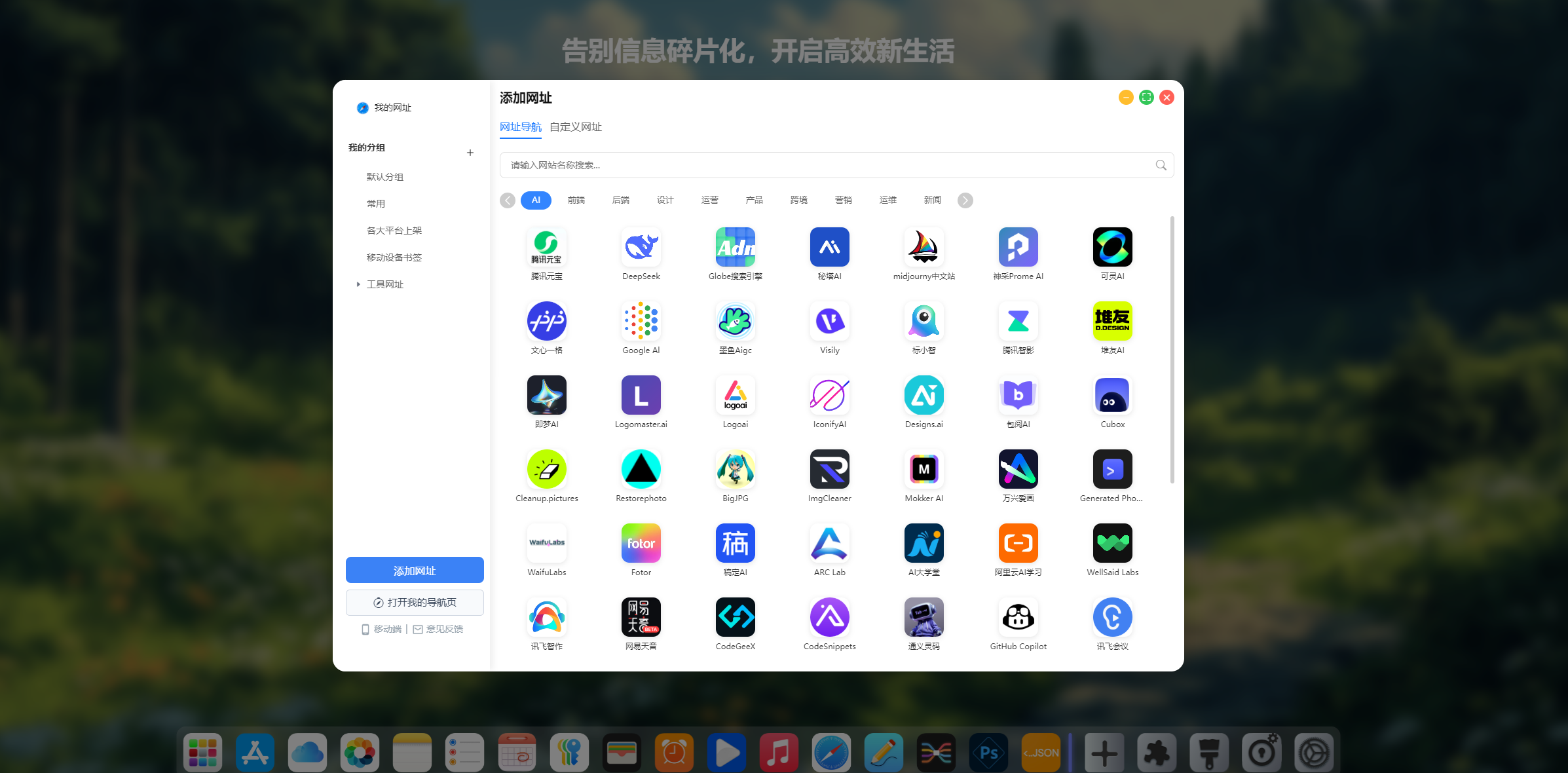The width and height of the screenshot is (1568, 773).
Task: Click 打开我的导航页 button
Action: [x=415, y=603]
